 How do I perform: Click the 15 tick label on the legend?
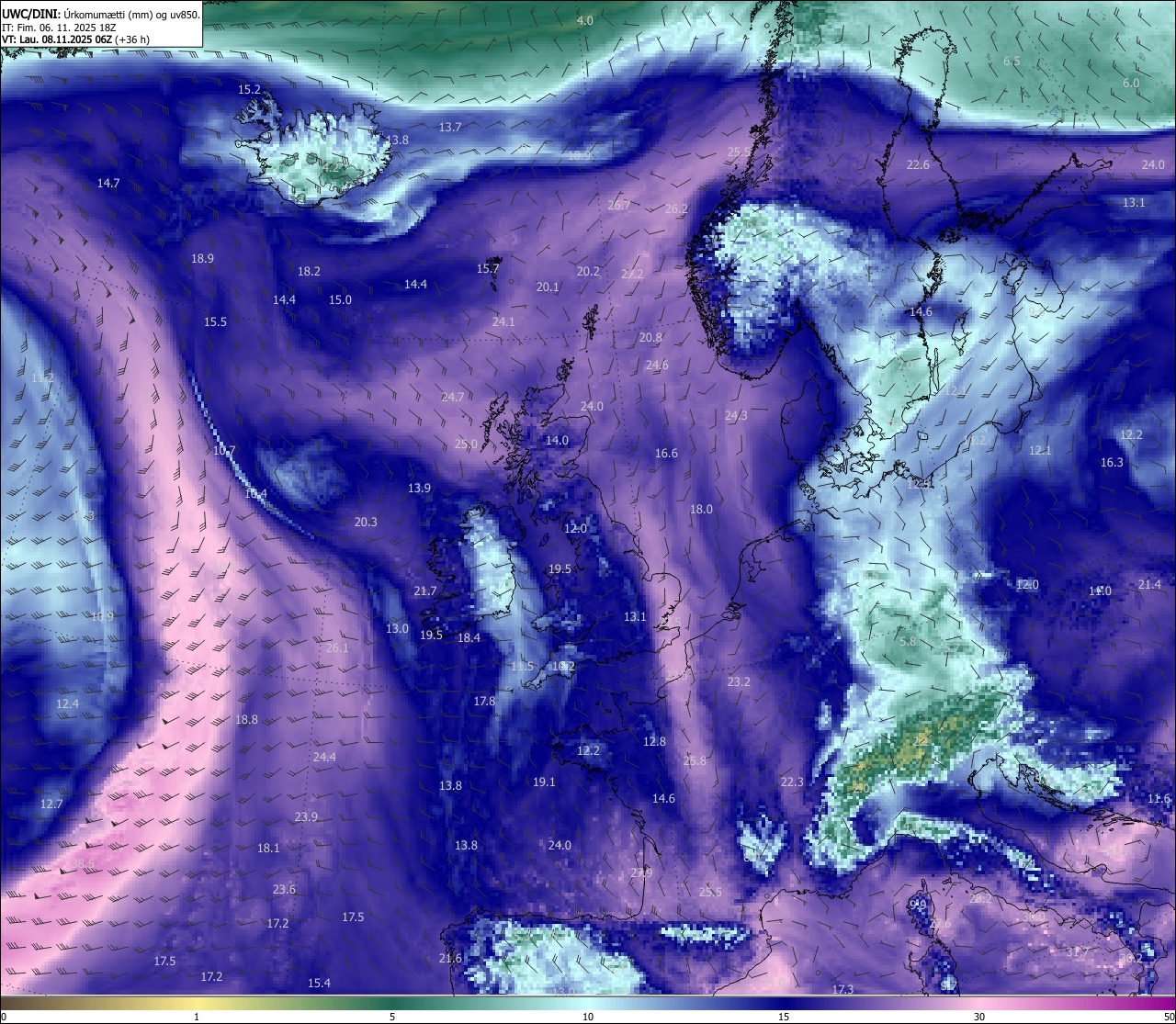tap(784, 1017)
